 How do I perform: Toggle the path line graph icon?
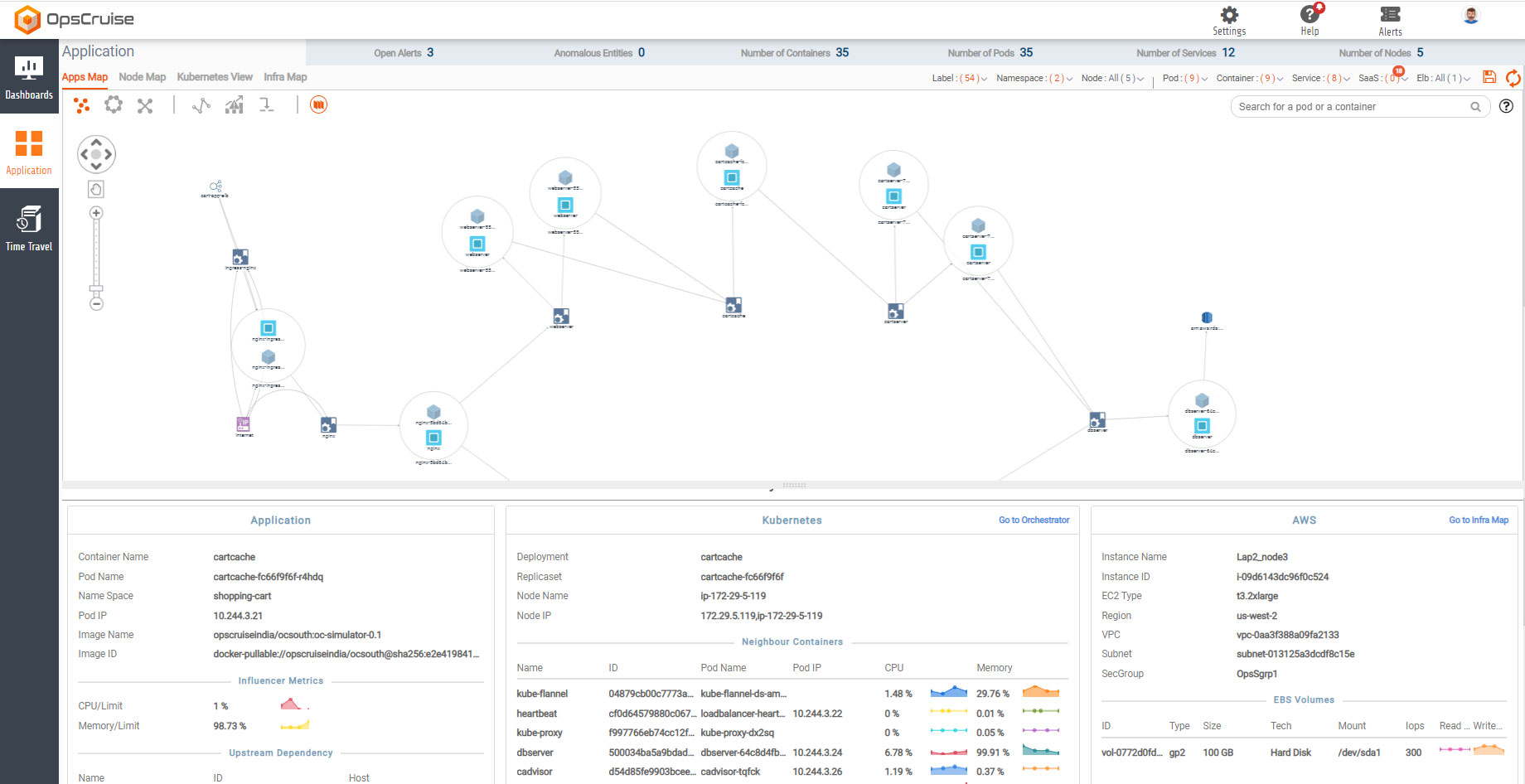pyautogui.click(x=201, y=105)
